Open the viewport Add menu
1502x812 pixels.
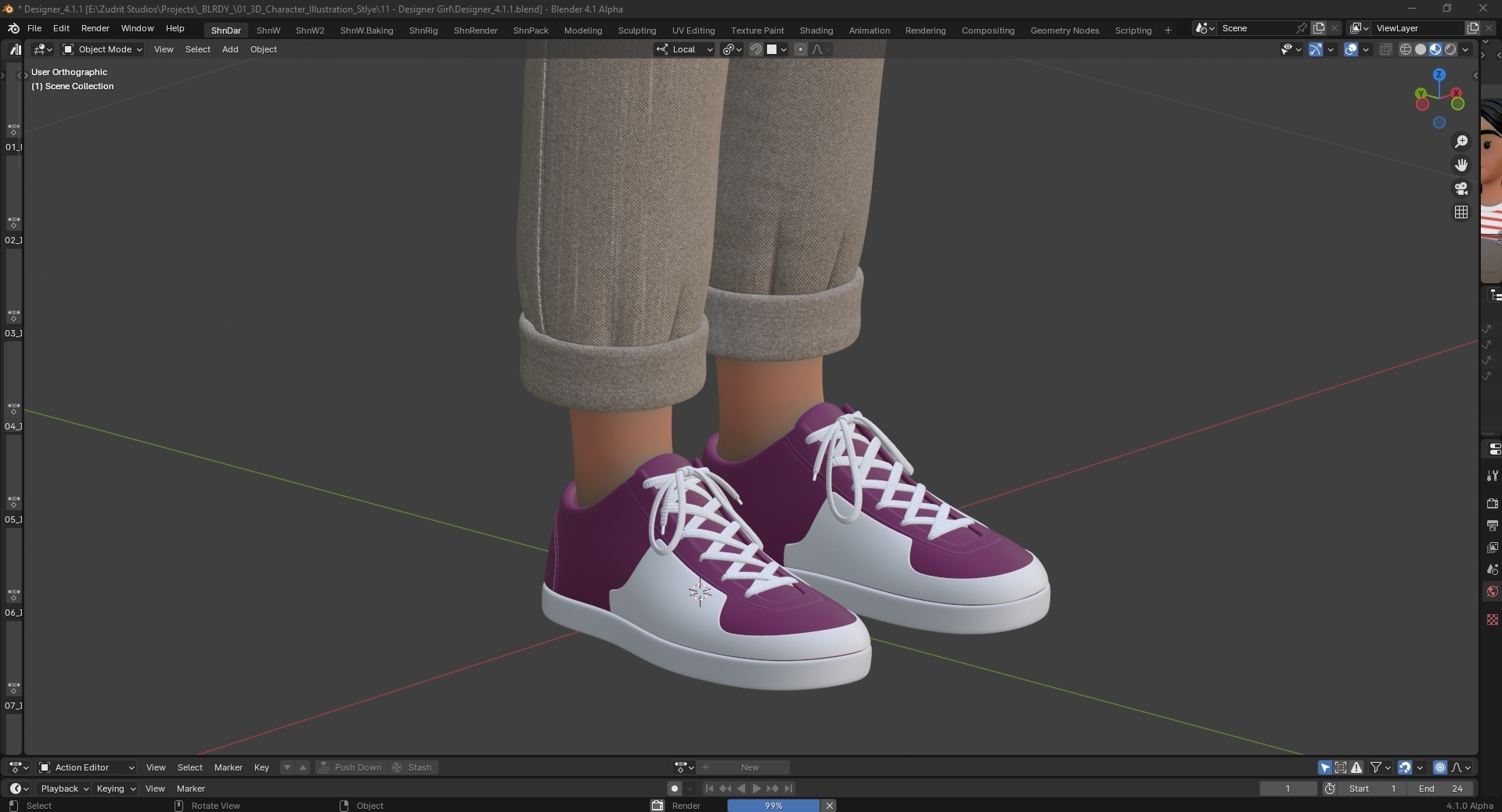point(230,49)
